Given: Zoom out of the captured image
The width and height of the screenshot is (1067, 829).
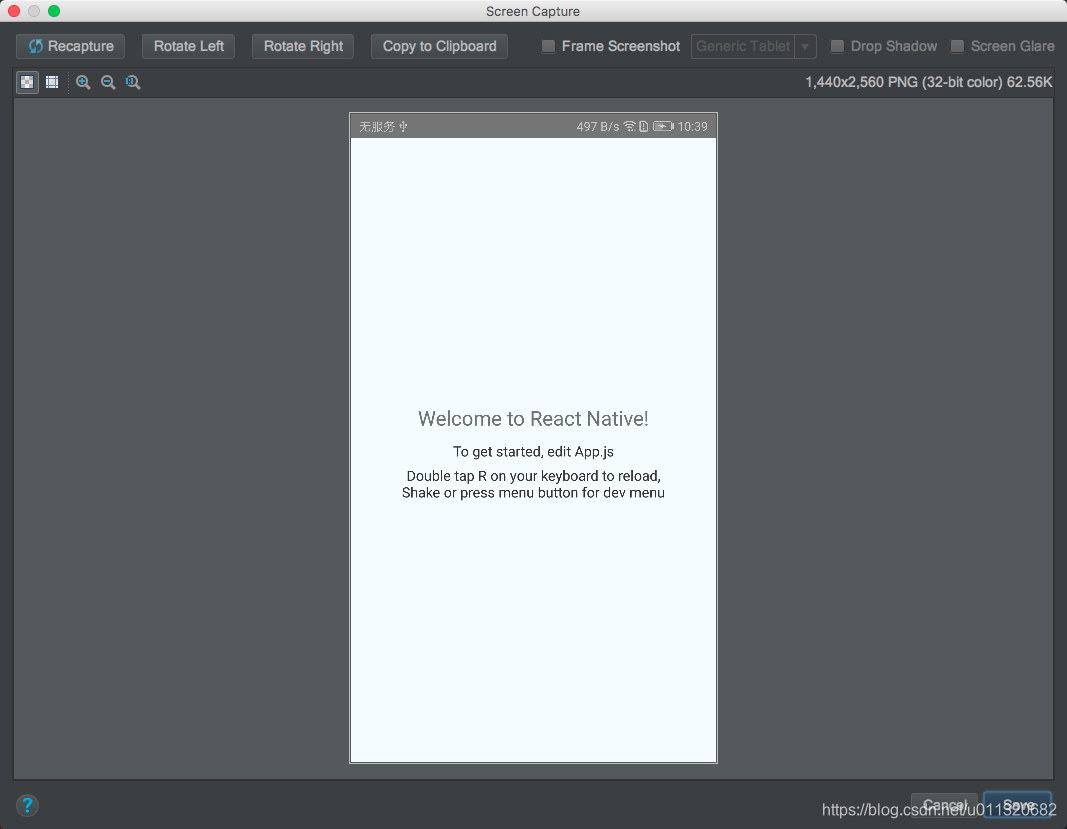Looking at the screenshot, I should (x=108, y=82).
